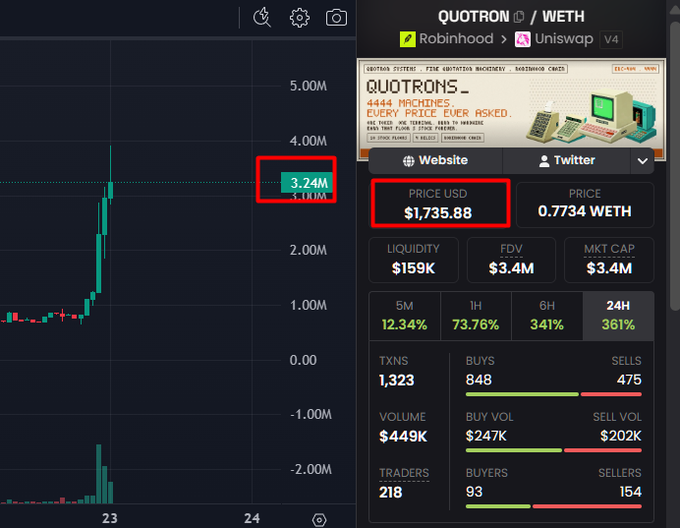Click the buys/sells ratio bar

[x=553, y=394]
